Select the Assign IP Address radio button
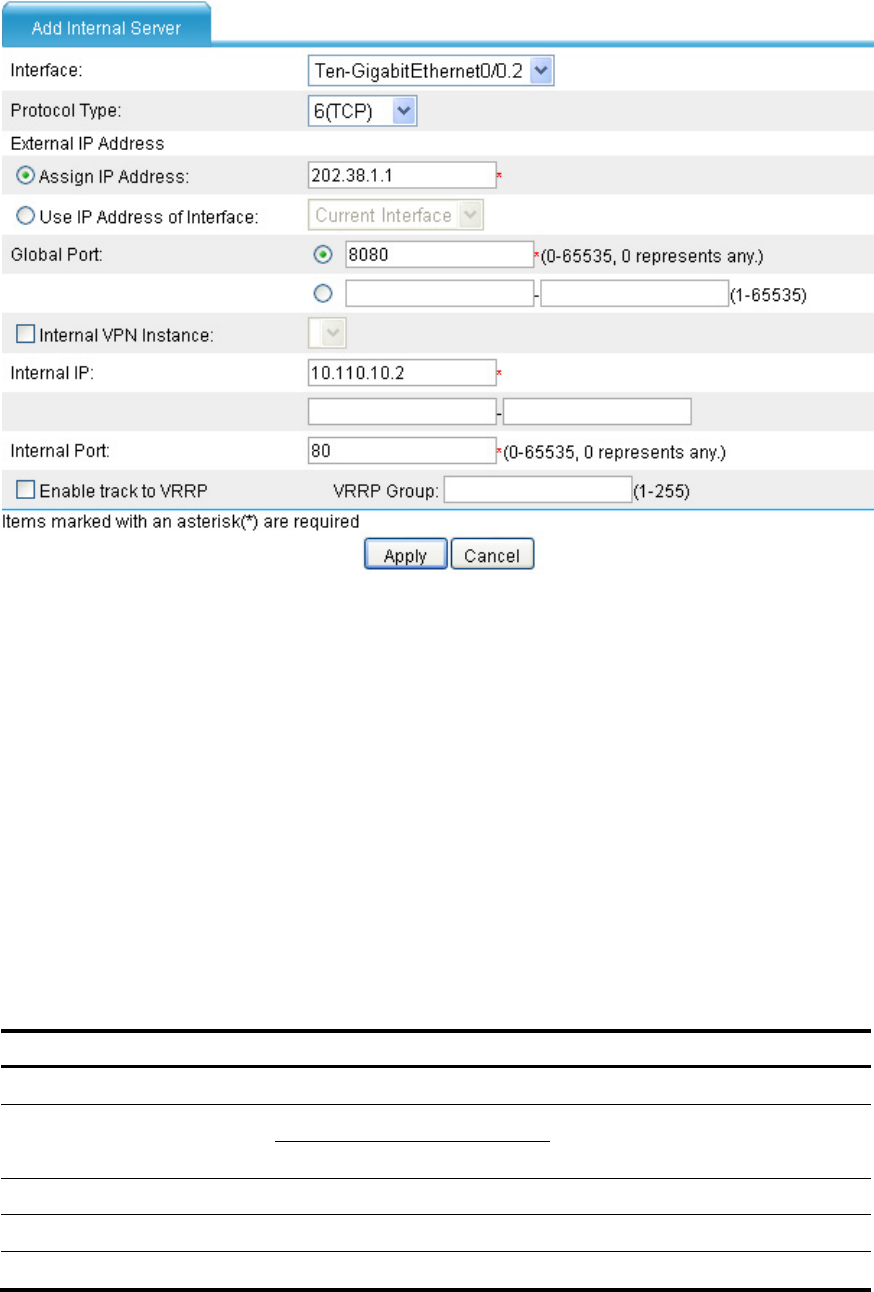This screenshot has height=1292, width=874. [27, 176]
